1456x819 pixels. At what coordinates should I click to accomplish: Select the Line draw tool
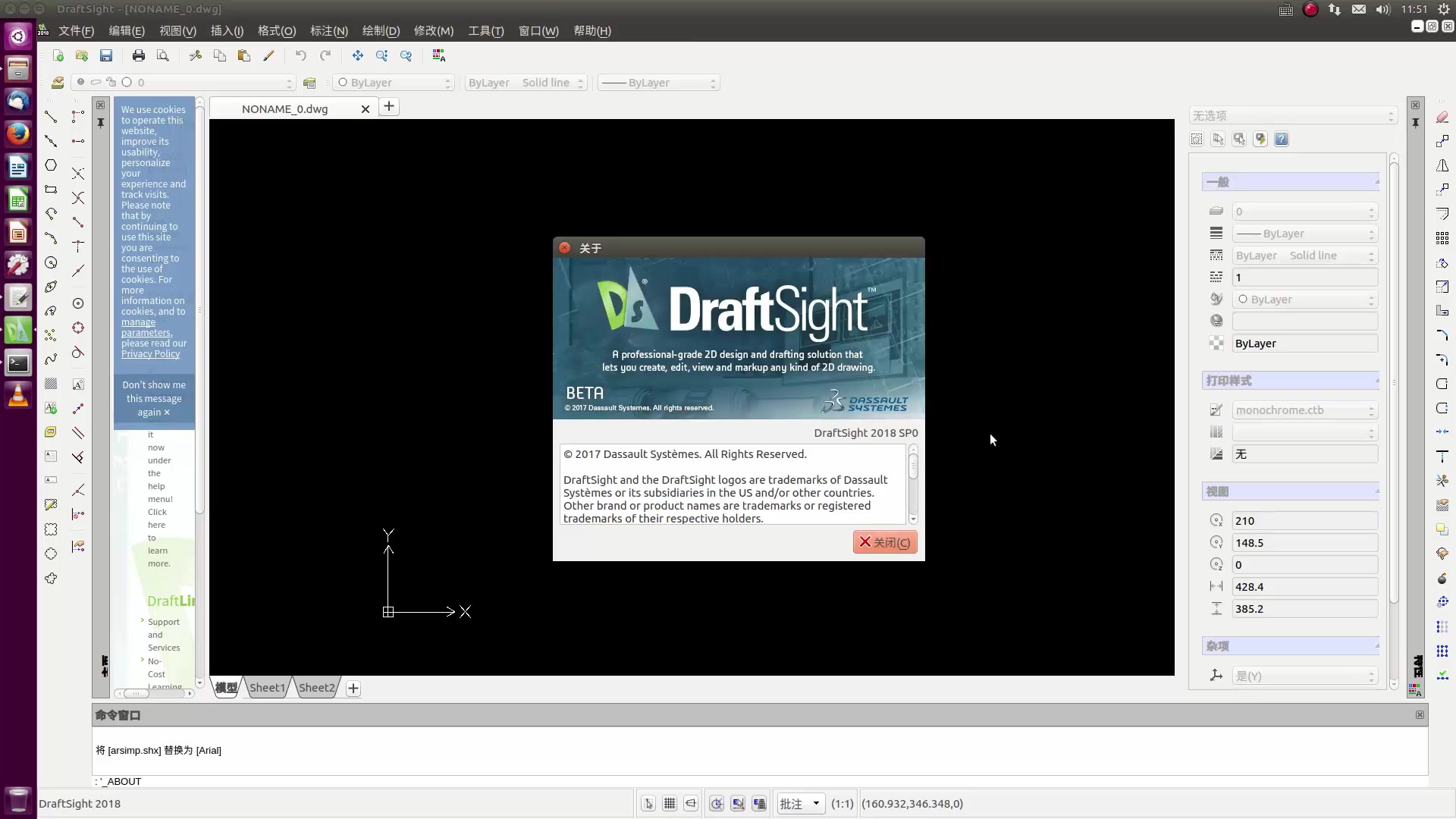51,117
